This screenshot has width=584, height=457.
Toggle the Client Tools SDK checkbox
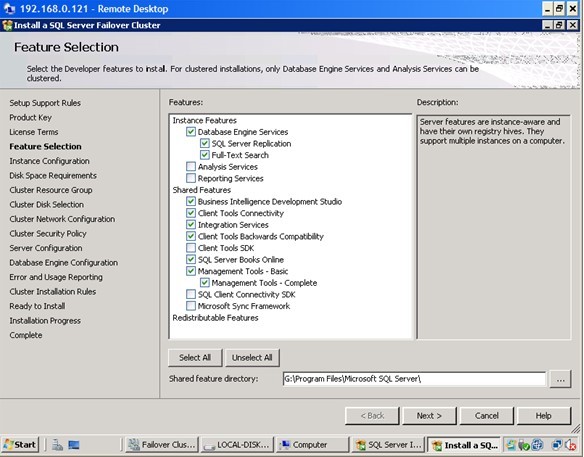(x=191, y=247)
